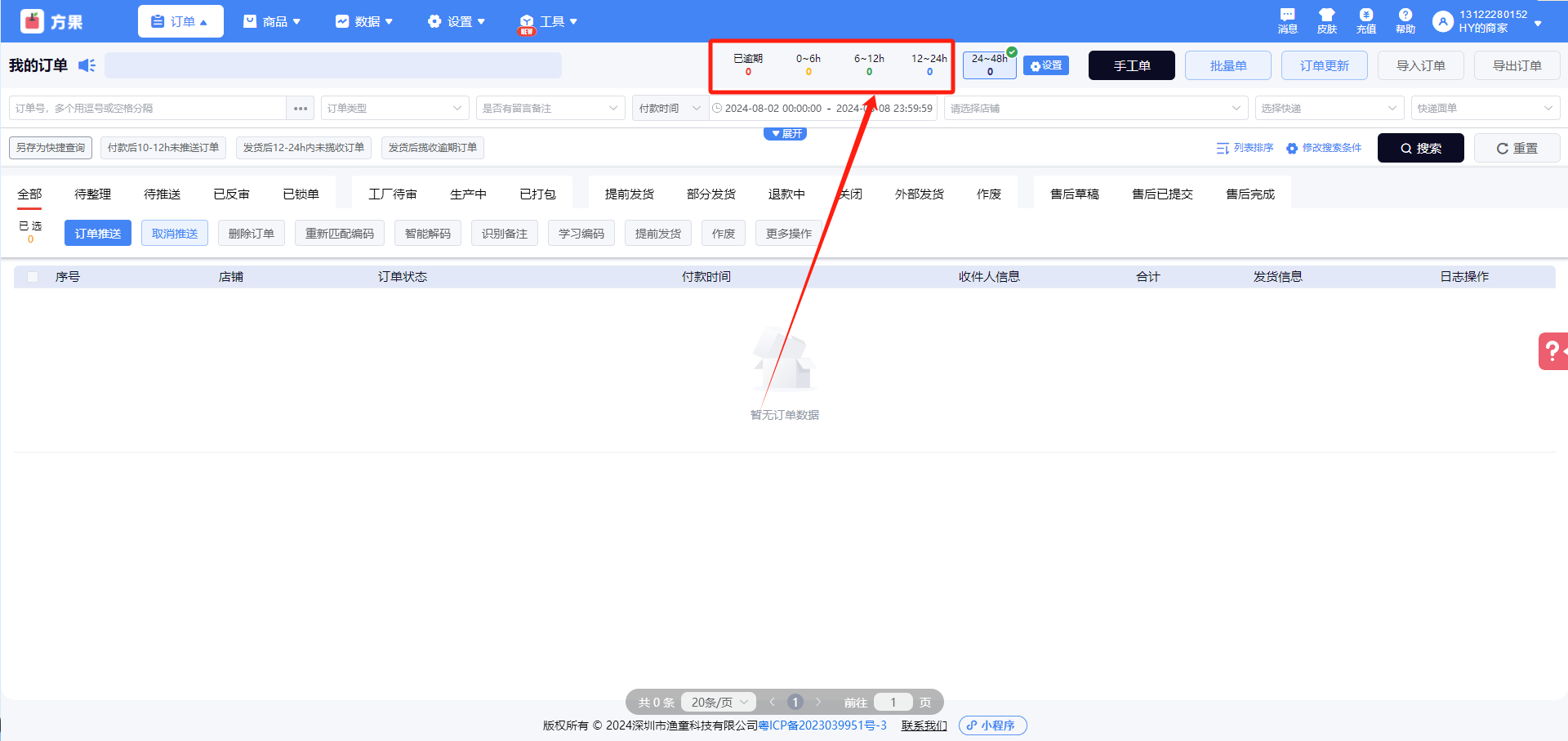Screen dimensions: 1568x741
Task: Open the 设置 top menu
Action: [457, 21]
